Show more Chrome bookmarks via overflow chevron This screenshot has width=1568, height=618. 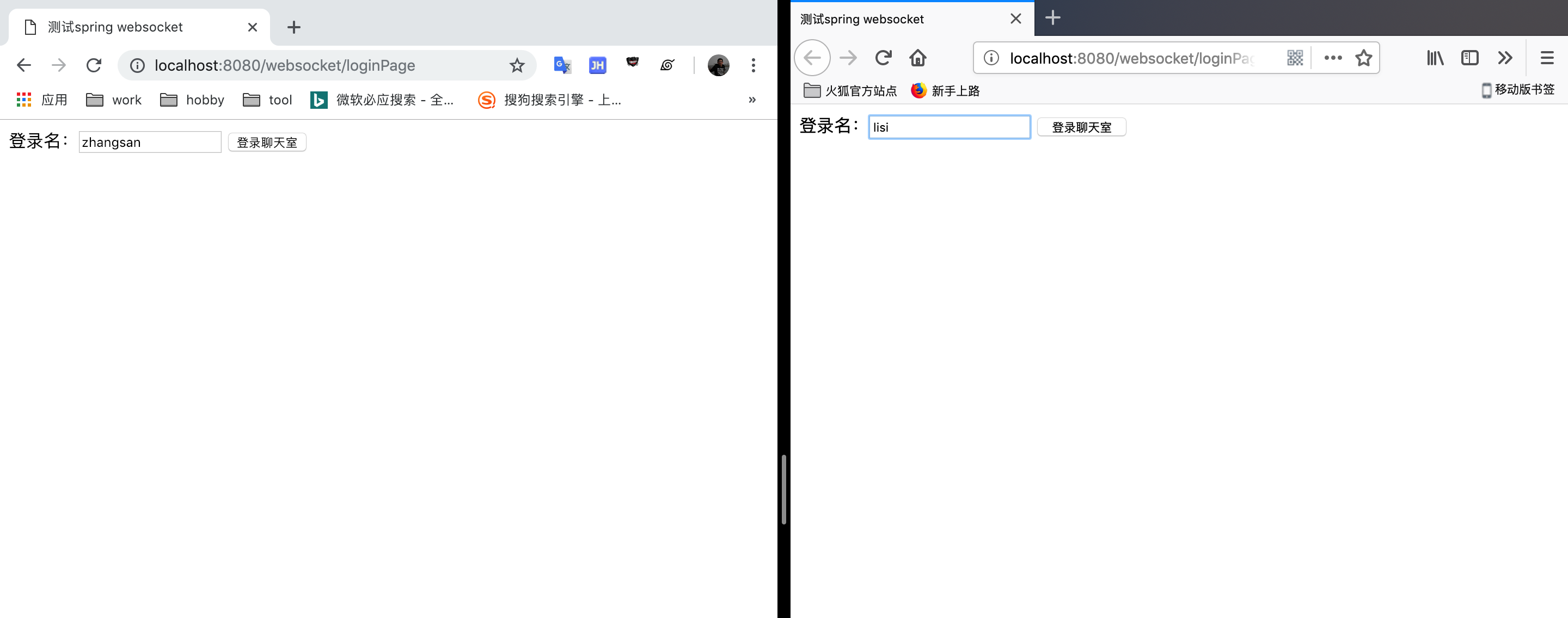[752, 100]
